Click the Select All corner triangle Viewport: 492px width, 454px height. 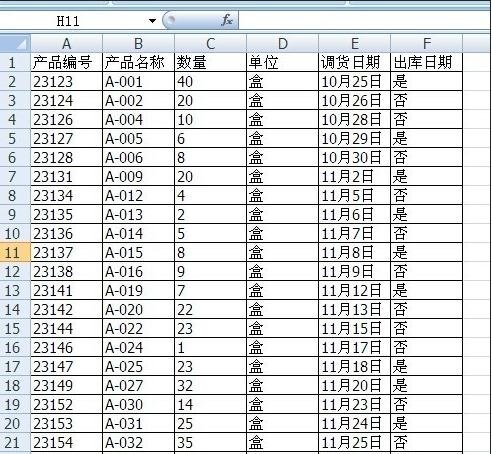pos(15,44)
